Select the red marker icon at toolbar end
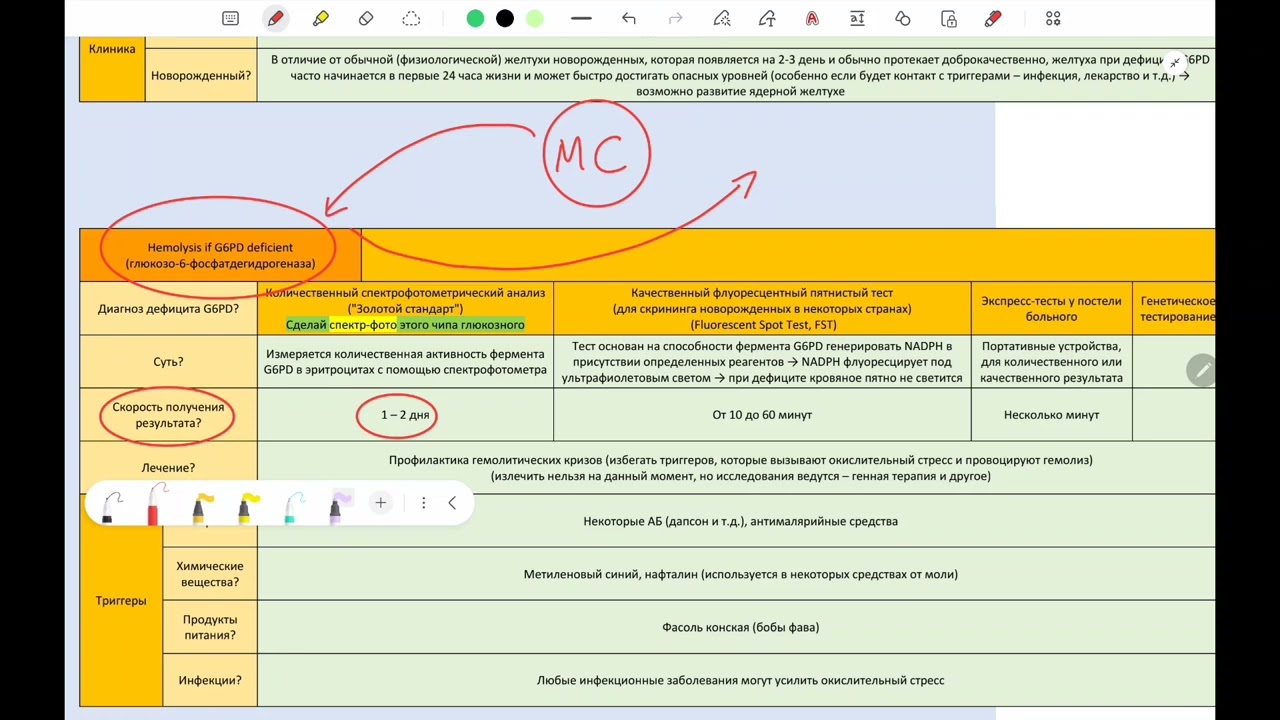This screenshot has height=720, width=1280. (993, 18)
